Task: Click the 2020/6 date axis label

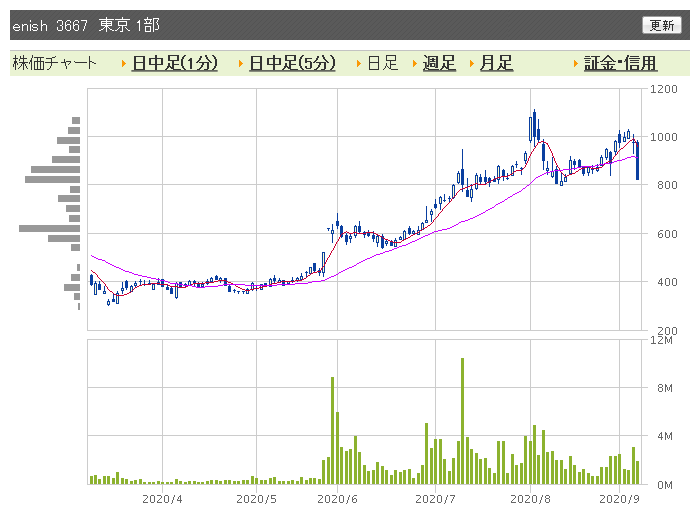Action: [337, 499]
